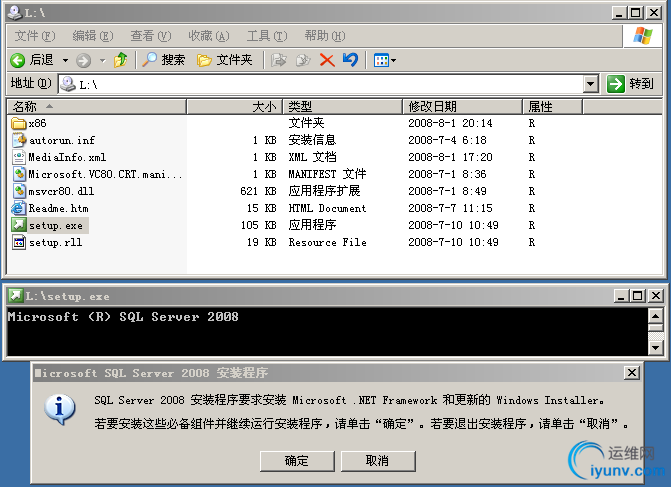
Task: Click the 取消 button in installer dialog
Action: [378, 461]
